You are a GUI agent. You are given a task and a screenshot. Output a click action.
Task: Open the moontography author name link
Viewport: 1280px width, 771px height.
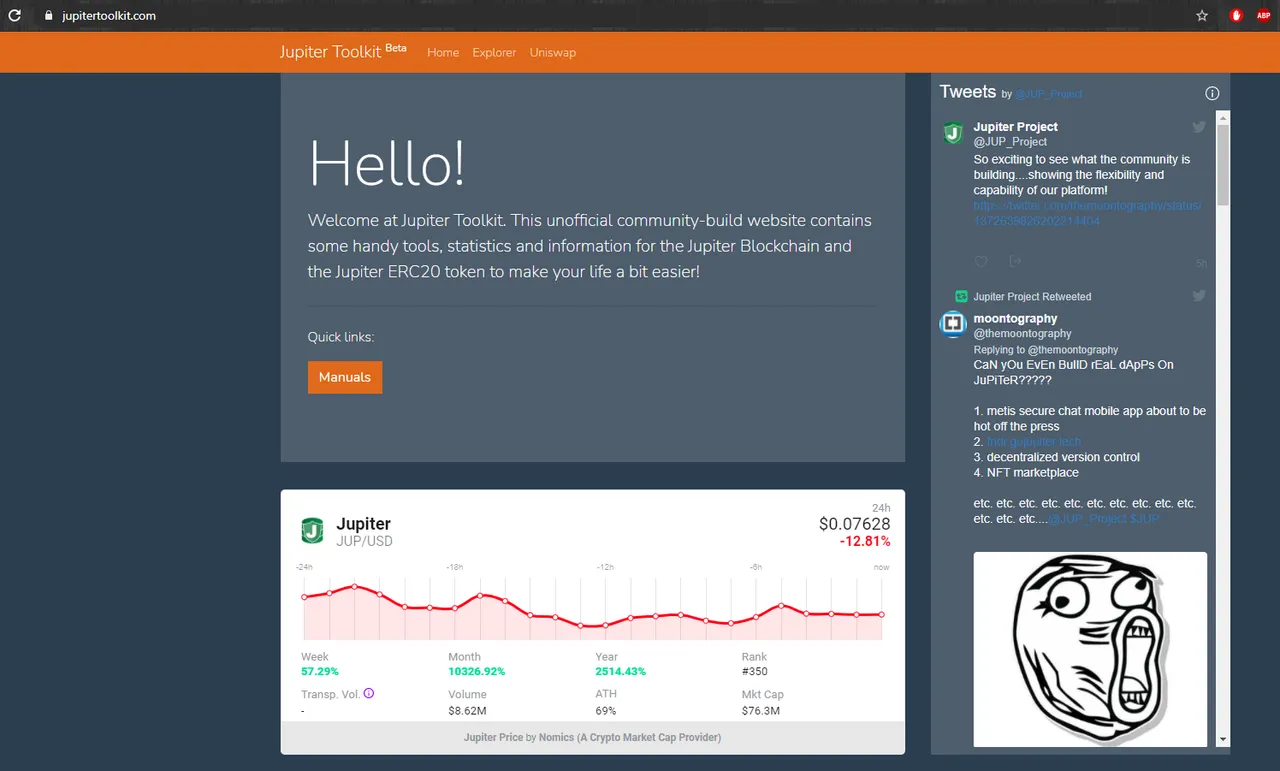tap(1015, 318)
